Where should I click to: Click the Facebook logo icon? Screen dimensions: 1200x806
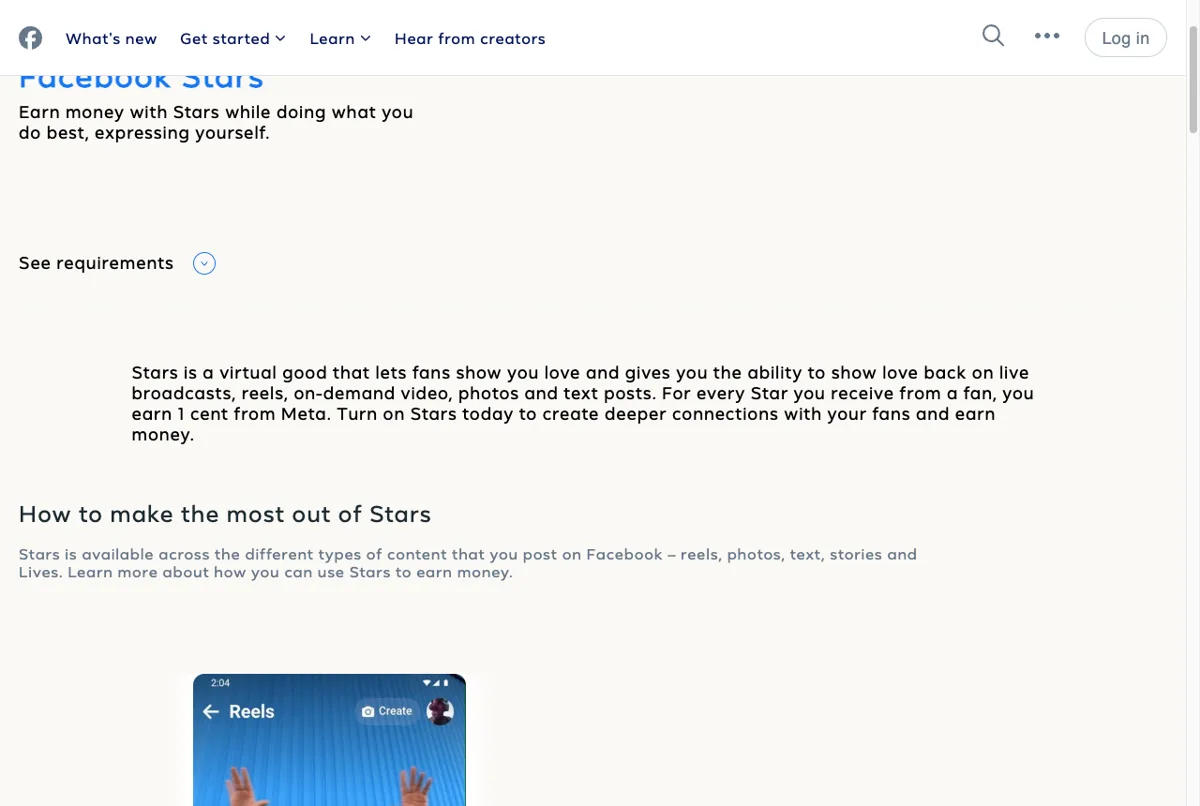[x=31, y=38]
